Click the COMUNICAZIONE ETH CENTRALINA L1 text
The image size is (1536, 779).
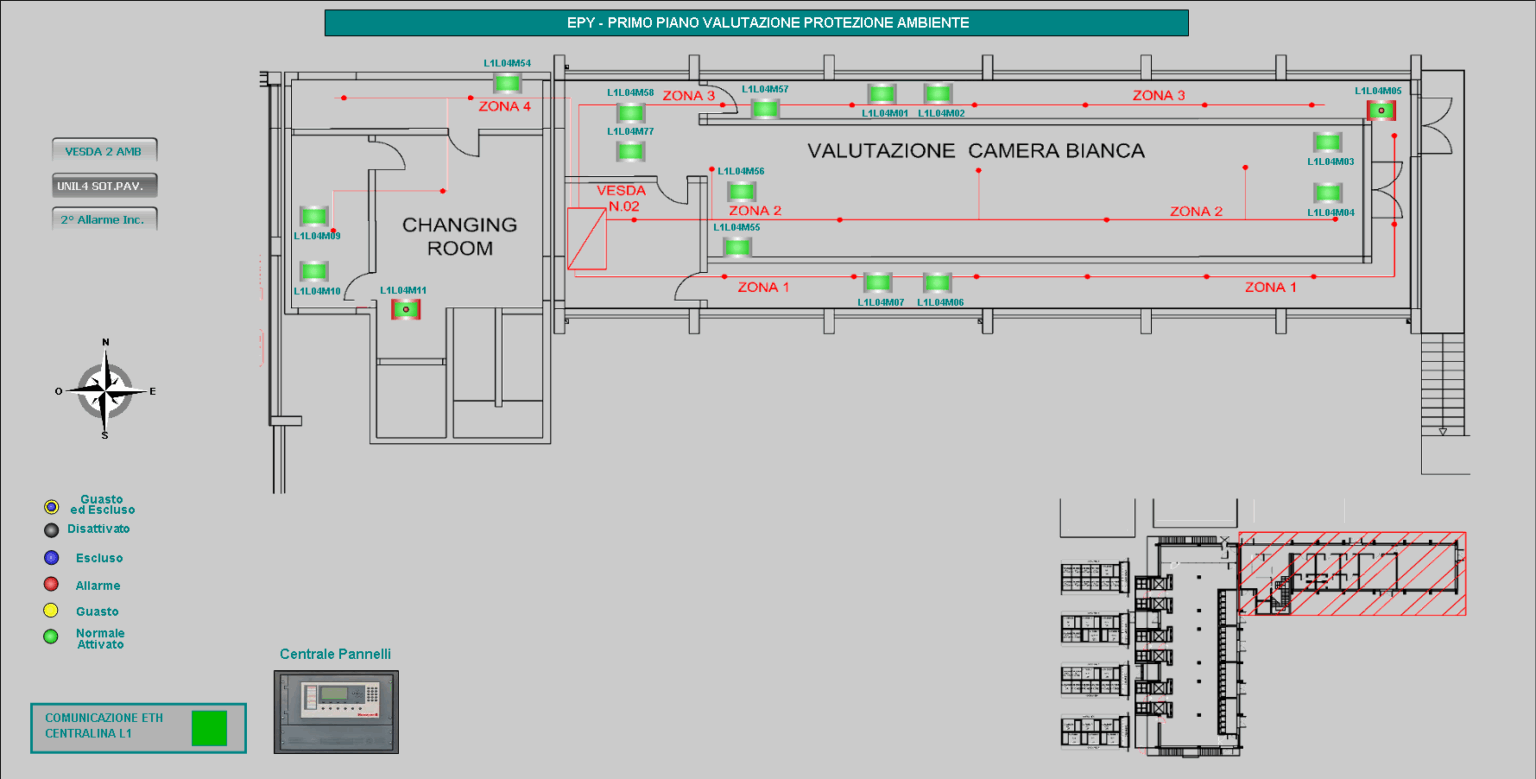[104, 725]
